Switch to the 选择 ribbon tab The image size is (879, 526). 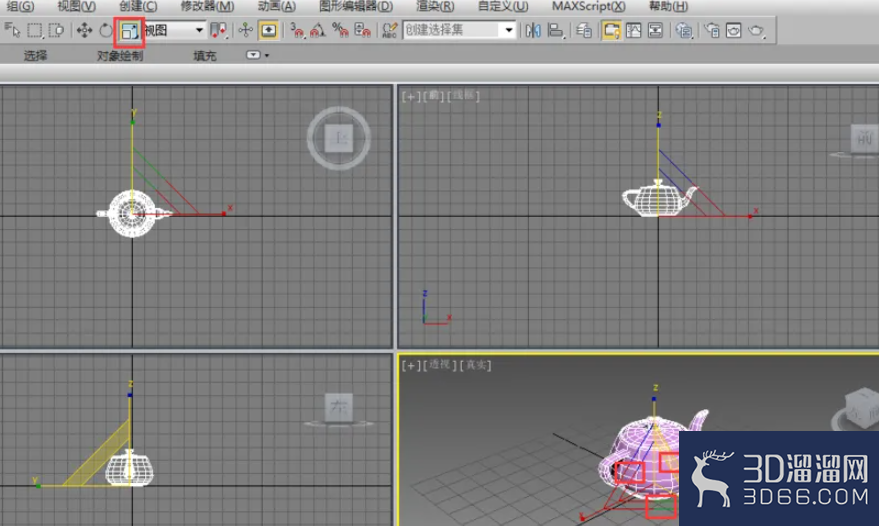tap(35, 56)
